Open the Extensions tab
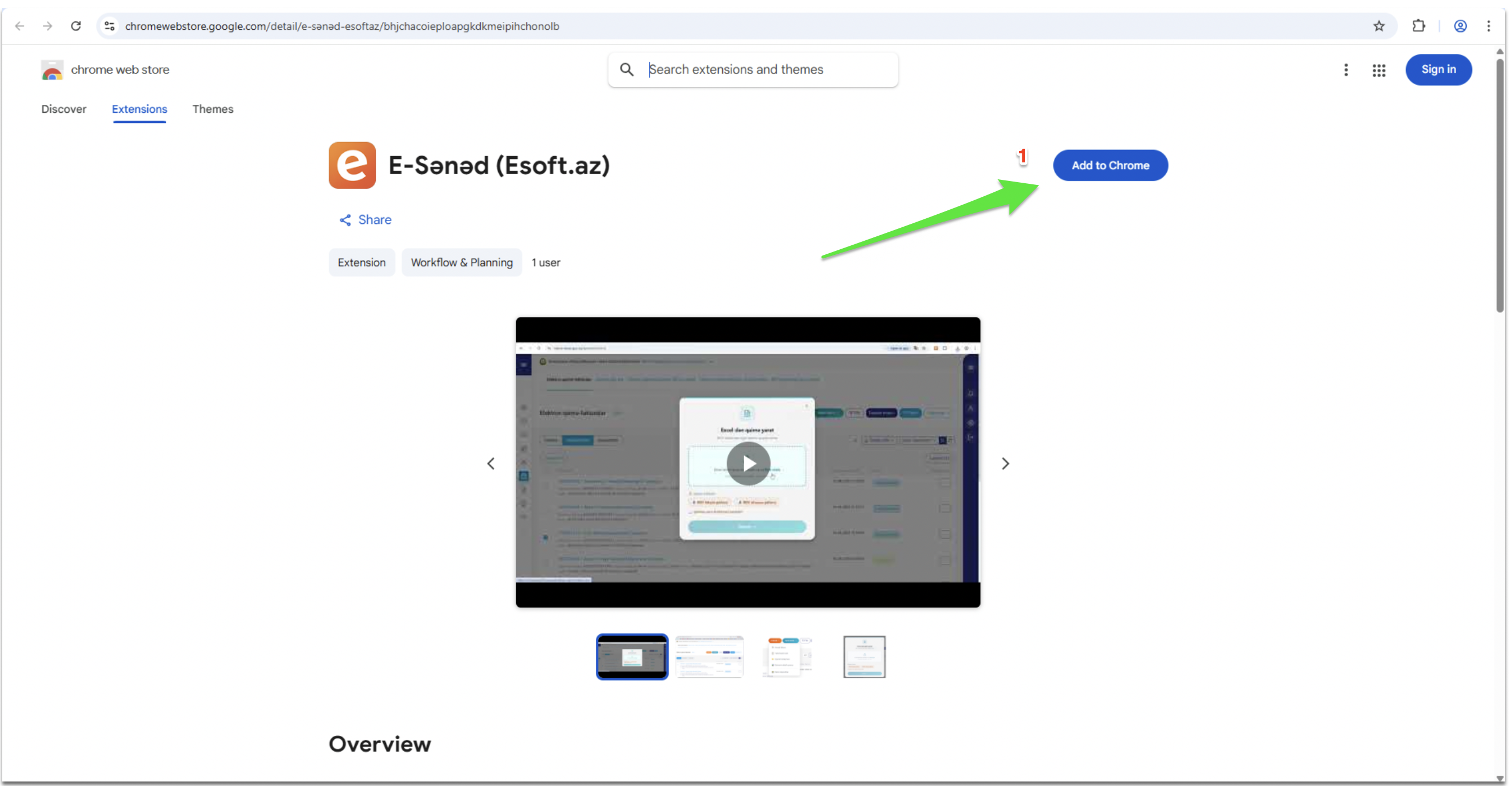This screenshot has width=1512, height=786. pyautogui.click(x=140, y=109)
